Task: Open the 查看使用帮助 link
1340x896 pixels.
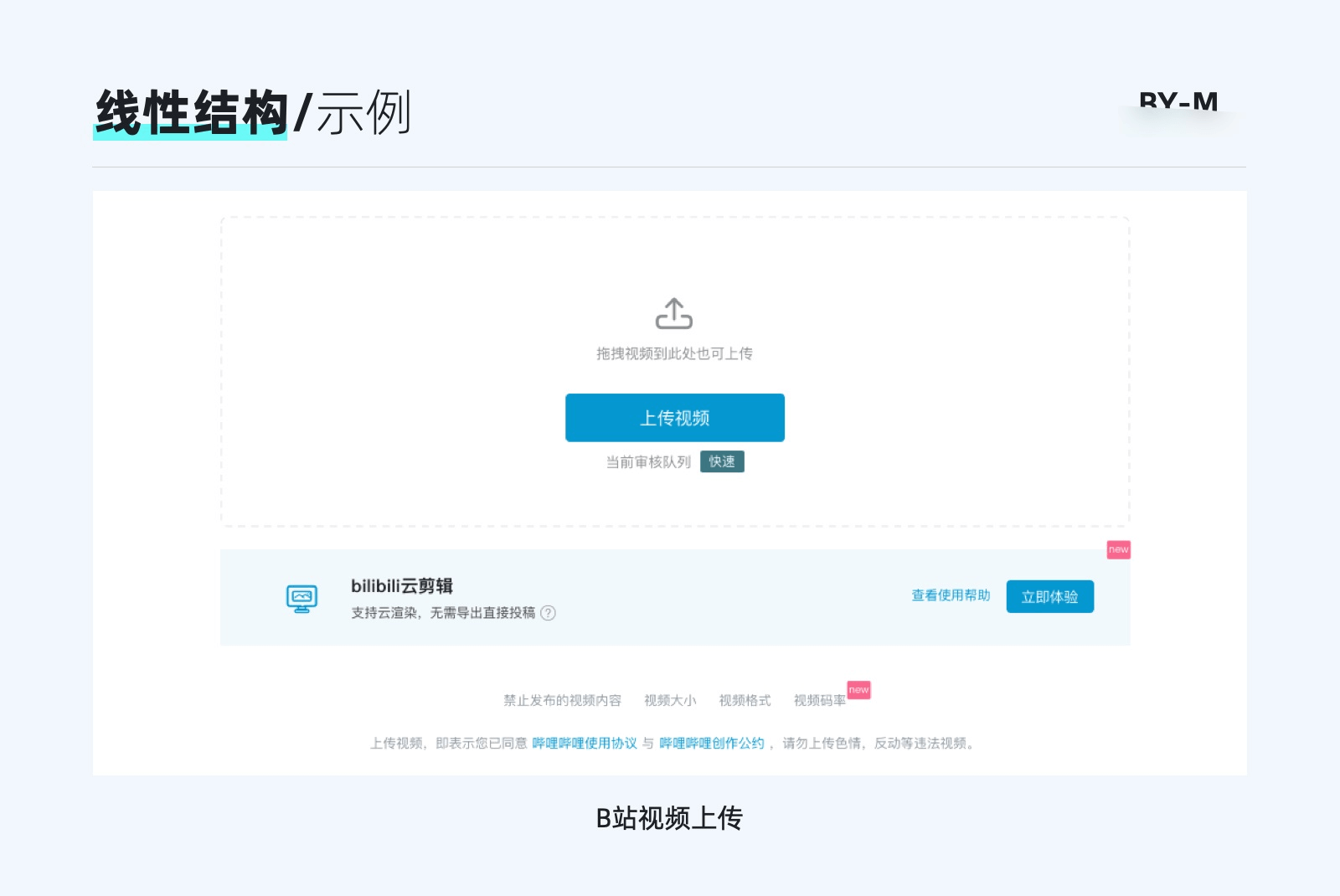Action: 951,595
